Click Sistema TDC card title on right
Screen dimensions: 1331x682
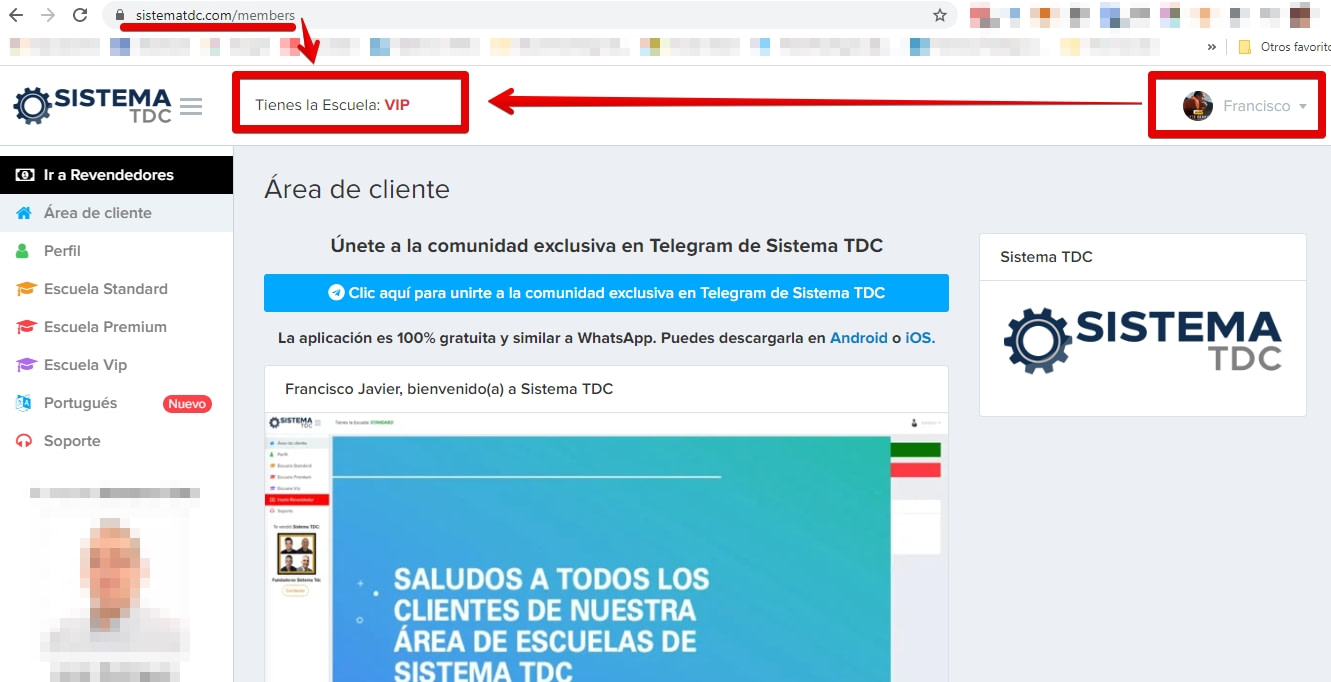pyautogui.click(x=1046, y=257)
